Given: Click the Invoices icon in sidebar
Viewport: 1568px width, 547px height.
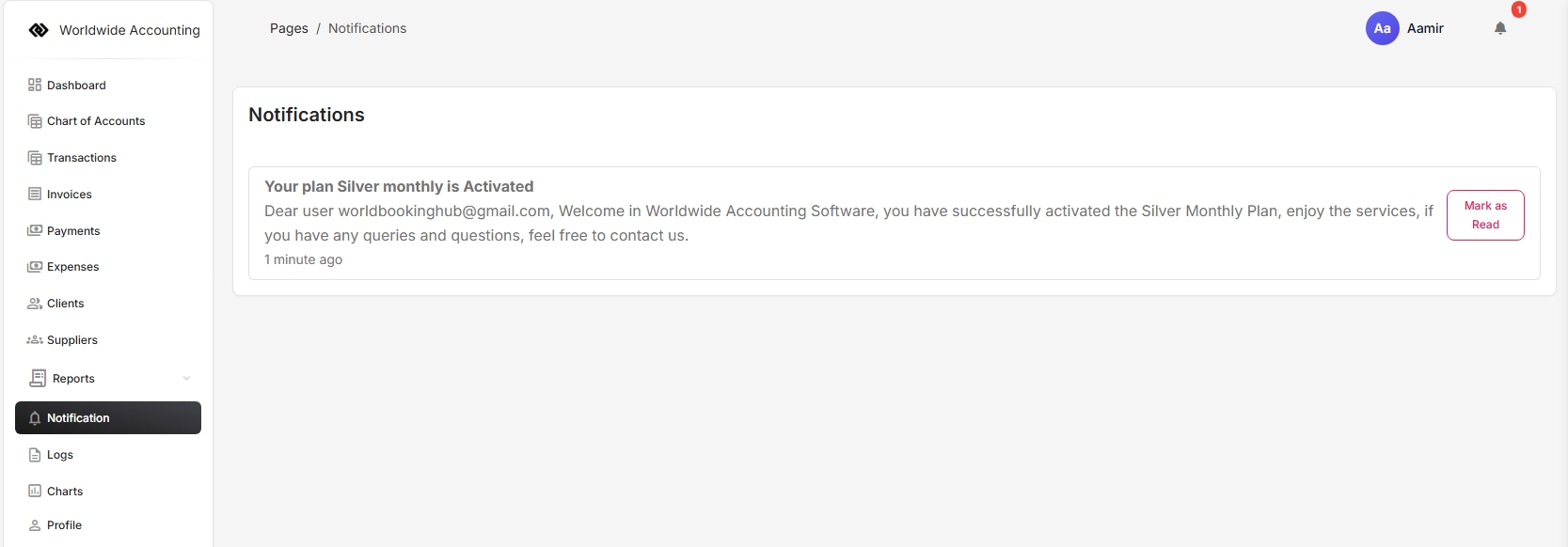Looking at the screenshot, I should [35, 195].
